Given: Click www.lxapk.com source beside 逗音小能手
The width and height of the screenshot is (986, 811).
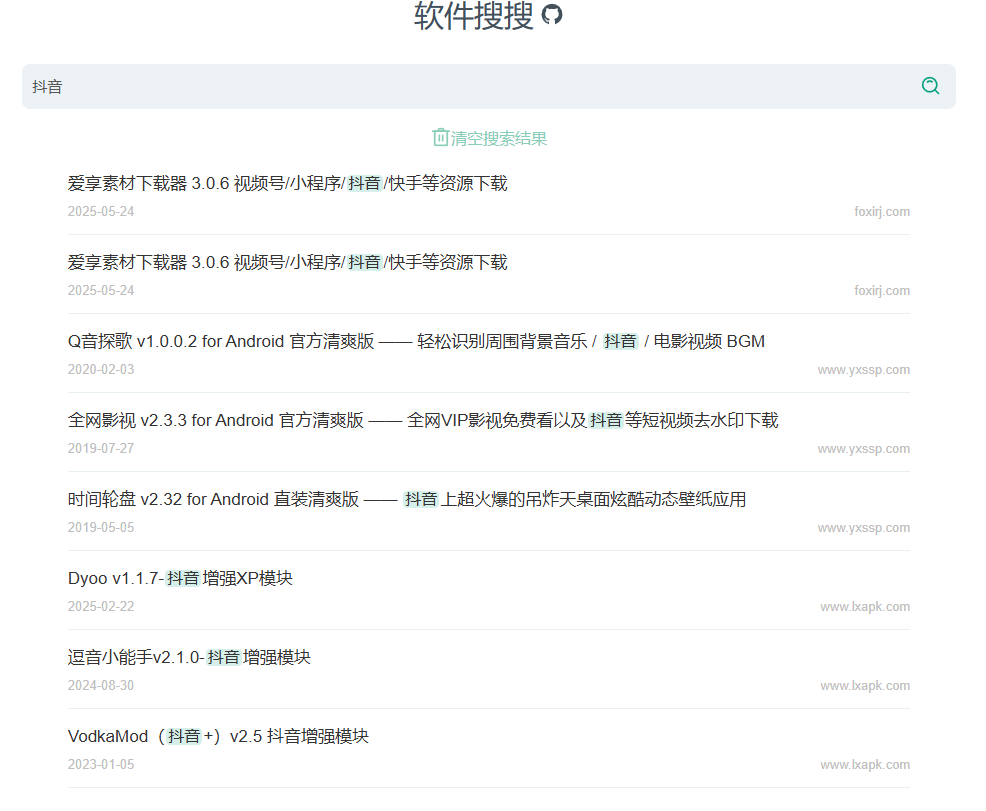Looking at the screenshot, I should (865, 686).
